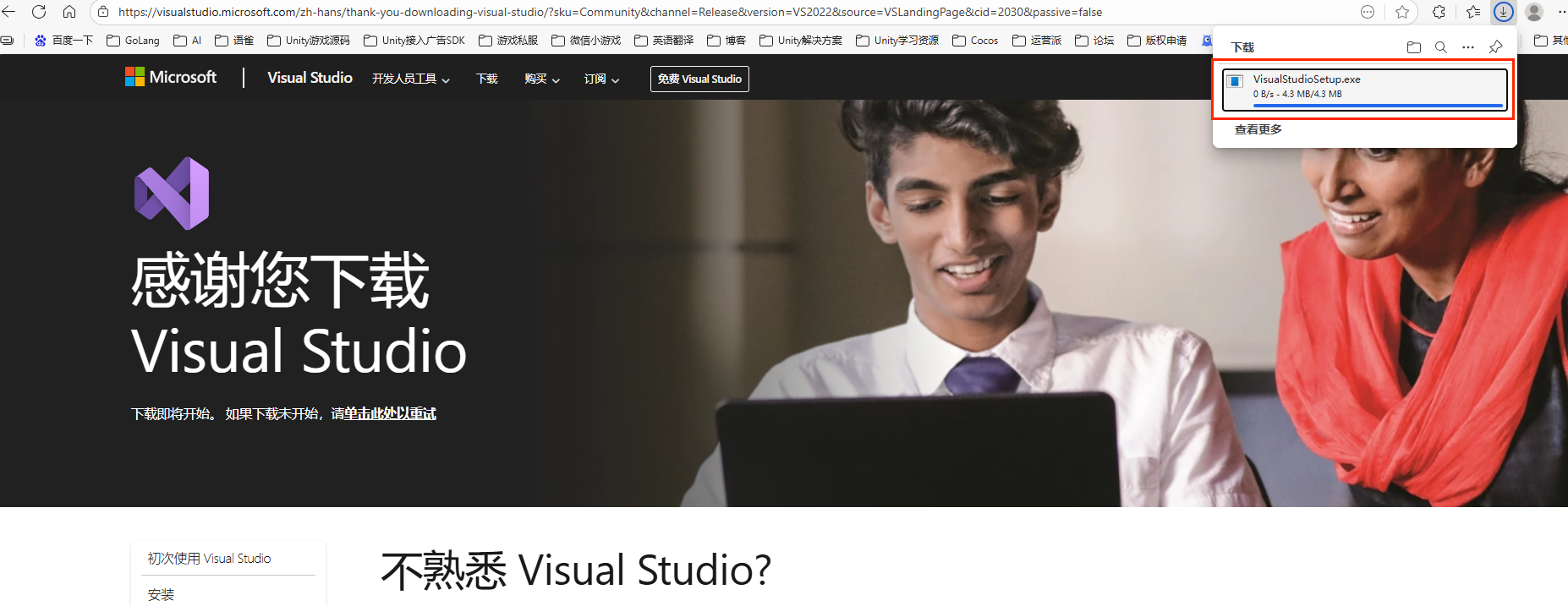Refresh the page
The image size is (1568, 606).
(39, 12)
